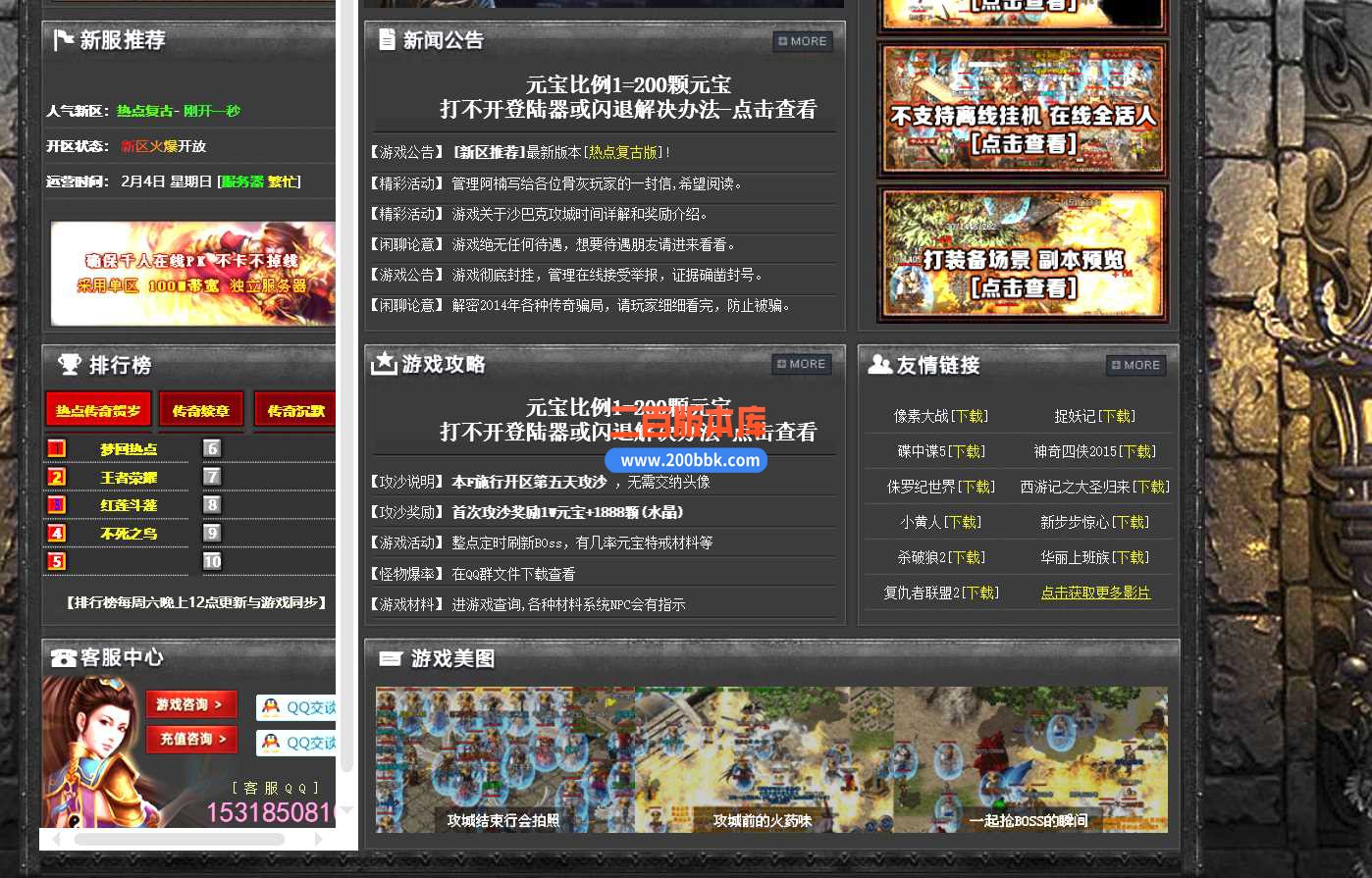This screenshot has height=878, width=1372.
Task: Click the 游戏咨询 red button
Action: 191,704
